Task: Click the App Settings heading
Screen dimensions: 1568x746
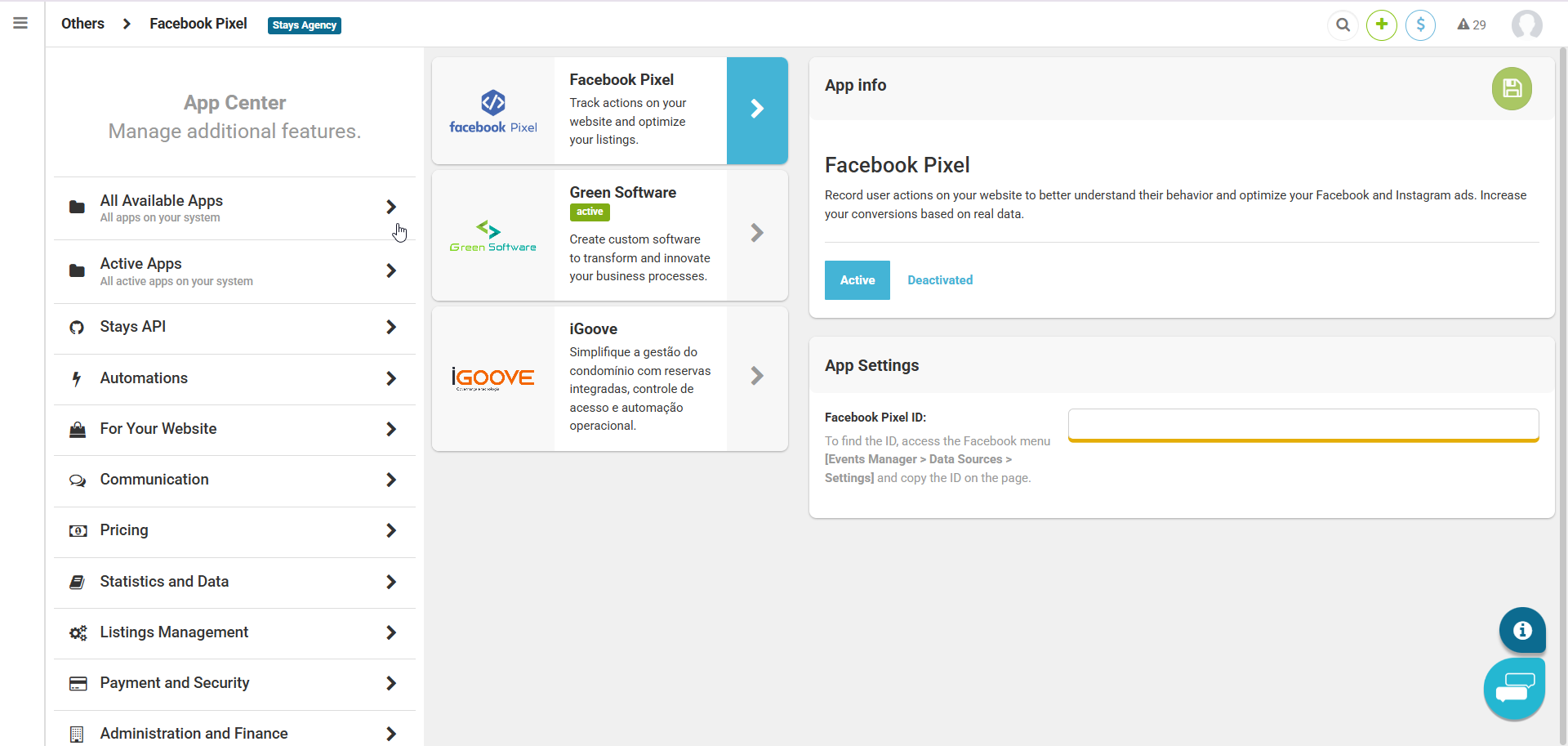Action: pyautogui.click(x=871, y=365)
